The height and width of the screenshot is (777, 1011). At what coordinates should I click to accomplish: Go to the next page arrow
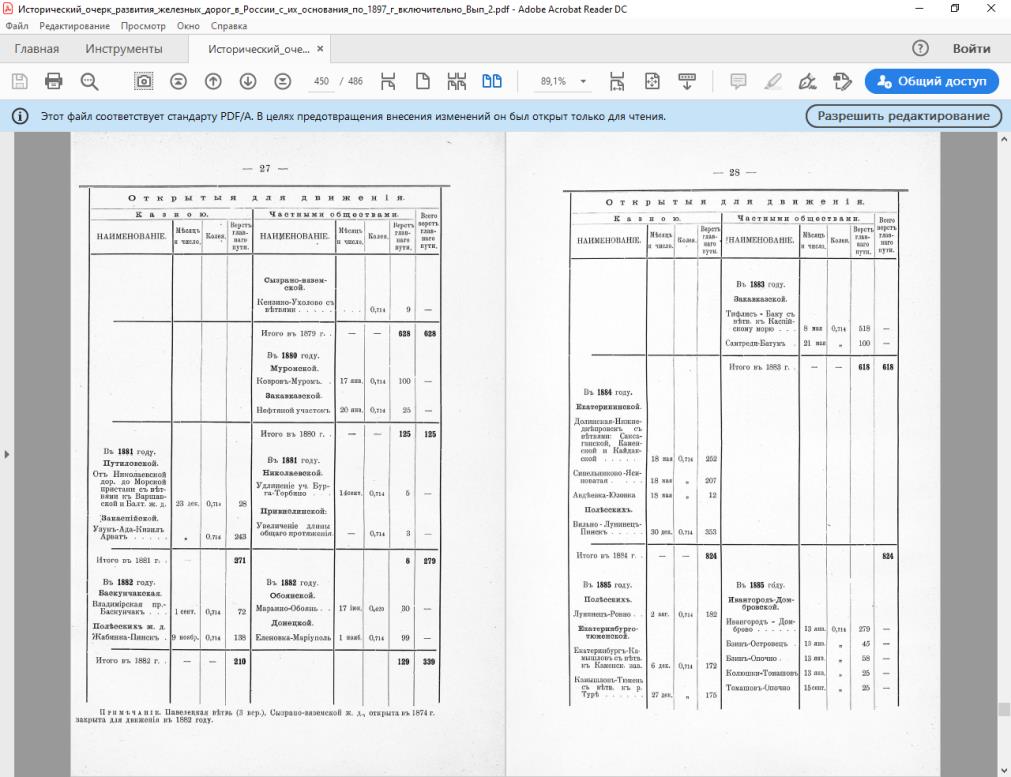248,82
